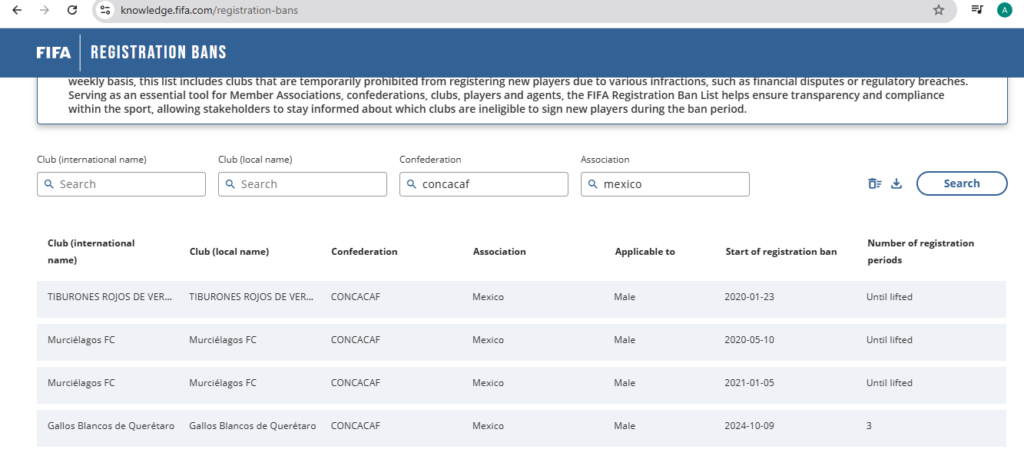Click the 2024-10-09 start date cell
The width and height of the screenshot is (1024, 459).
749,426
